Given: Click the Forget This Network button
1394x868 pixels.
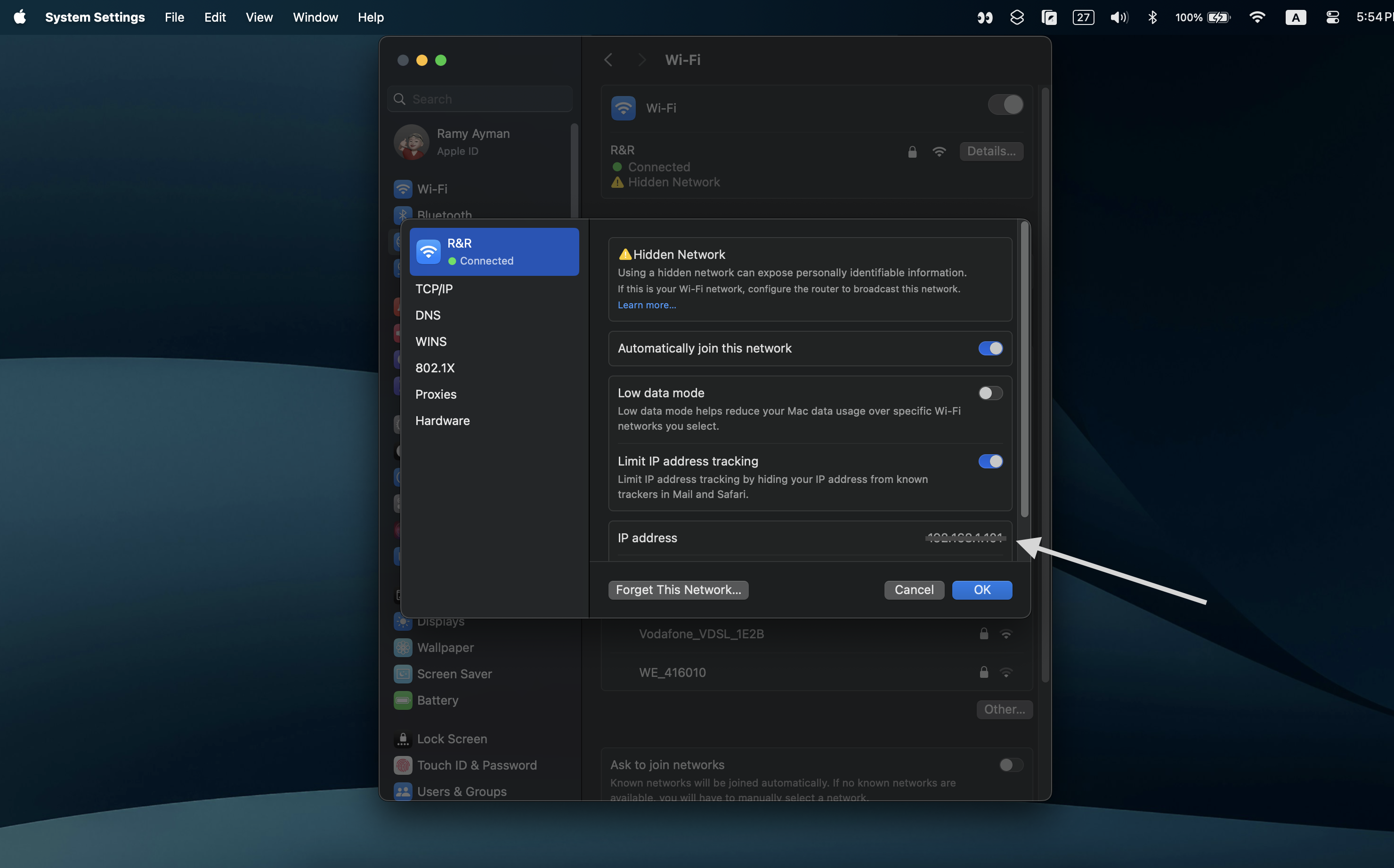Looking at the screenshot, I should pos(678,589).
